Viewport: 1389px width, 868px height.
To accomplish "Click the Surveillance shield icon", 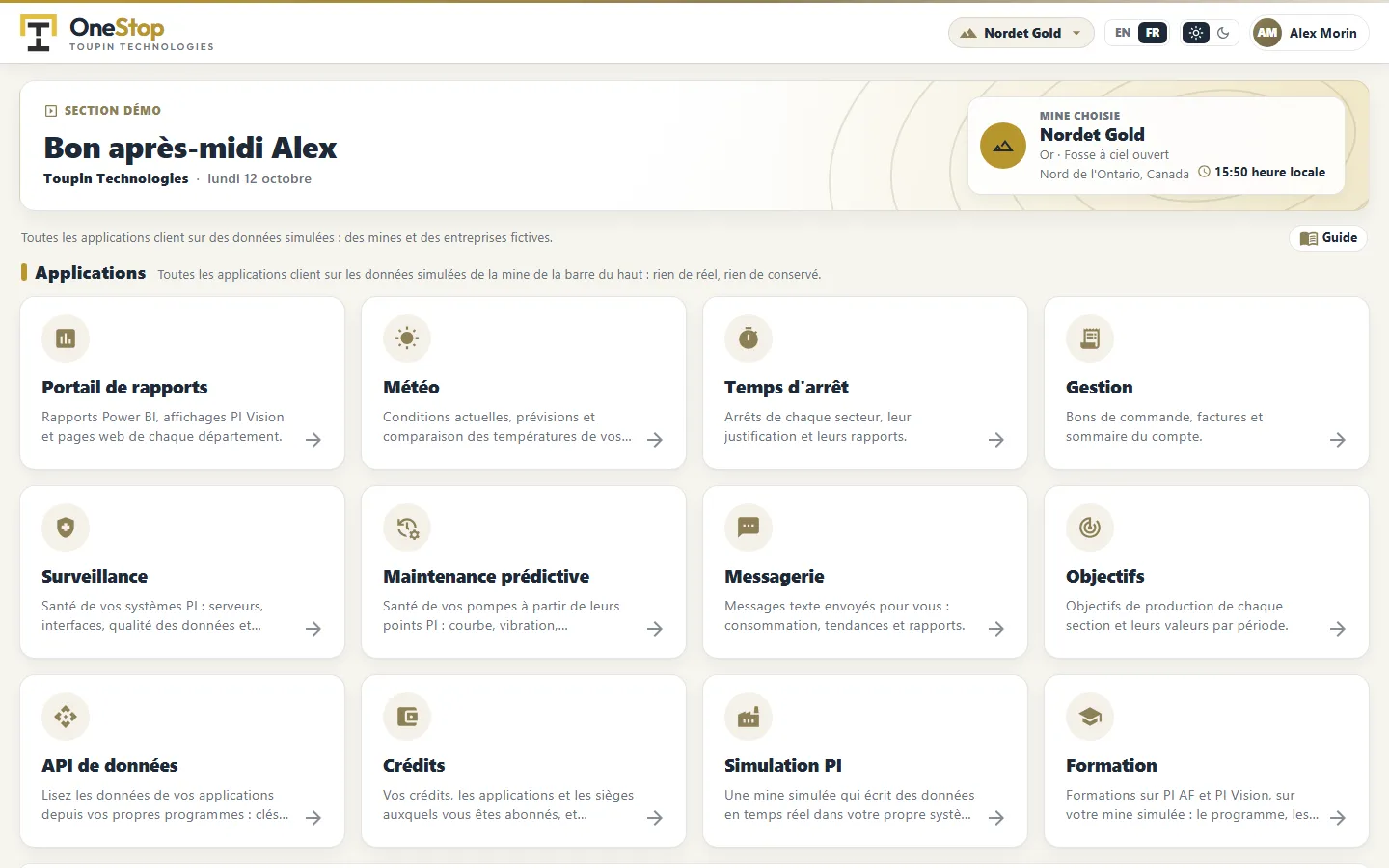I will 66,528.
